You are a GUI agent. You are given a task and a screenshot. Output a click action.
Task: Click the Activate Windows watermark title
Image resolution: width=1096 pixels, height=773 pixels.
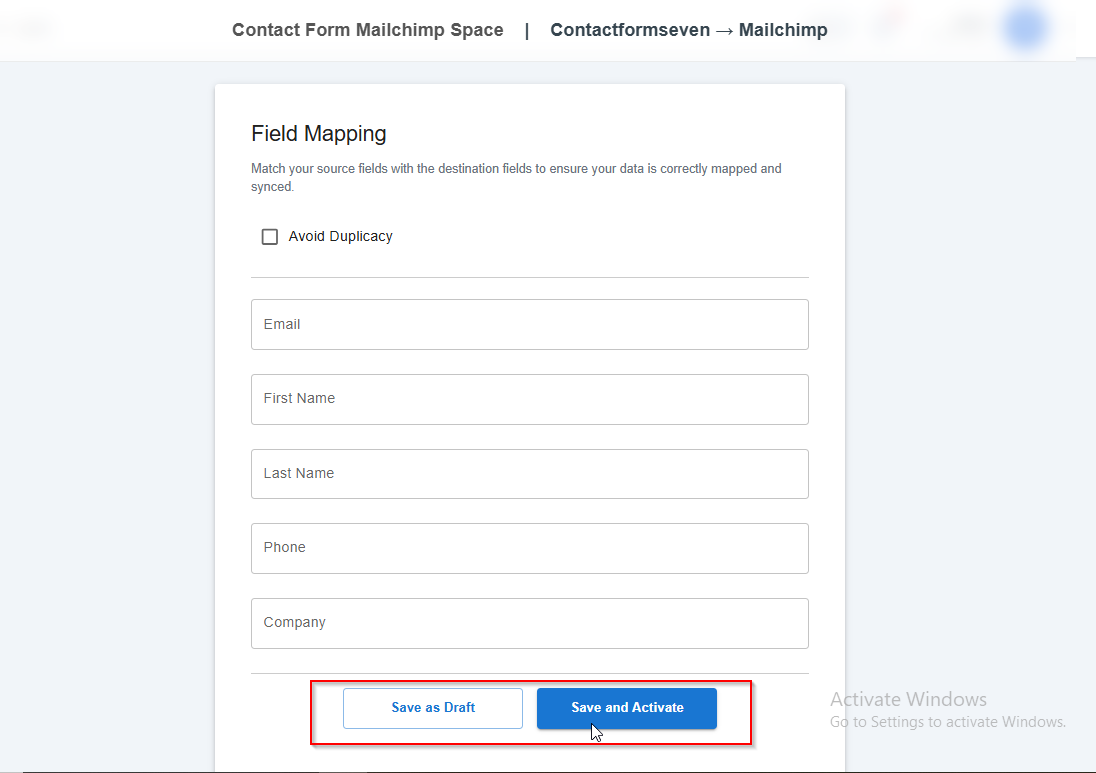pyautogui.click(x=908, y=699)
